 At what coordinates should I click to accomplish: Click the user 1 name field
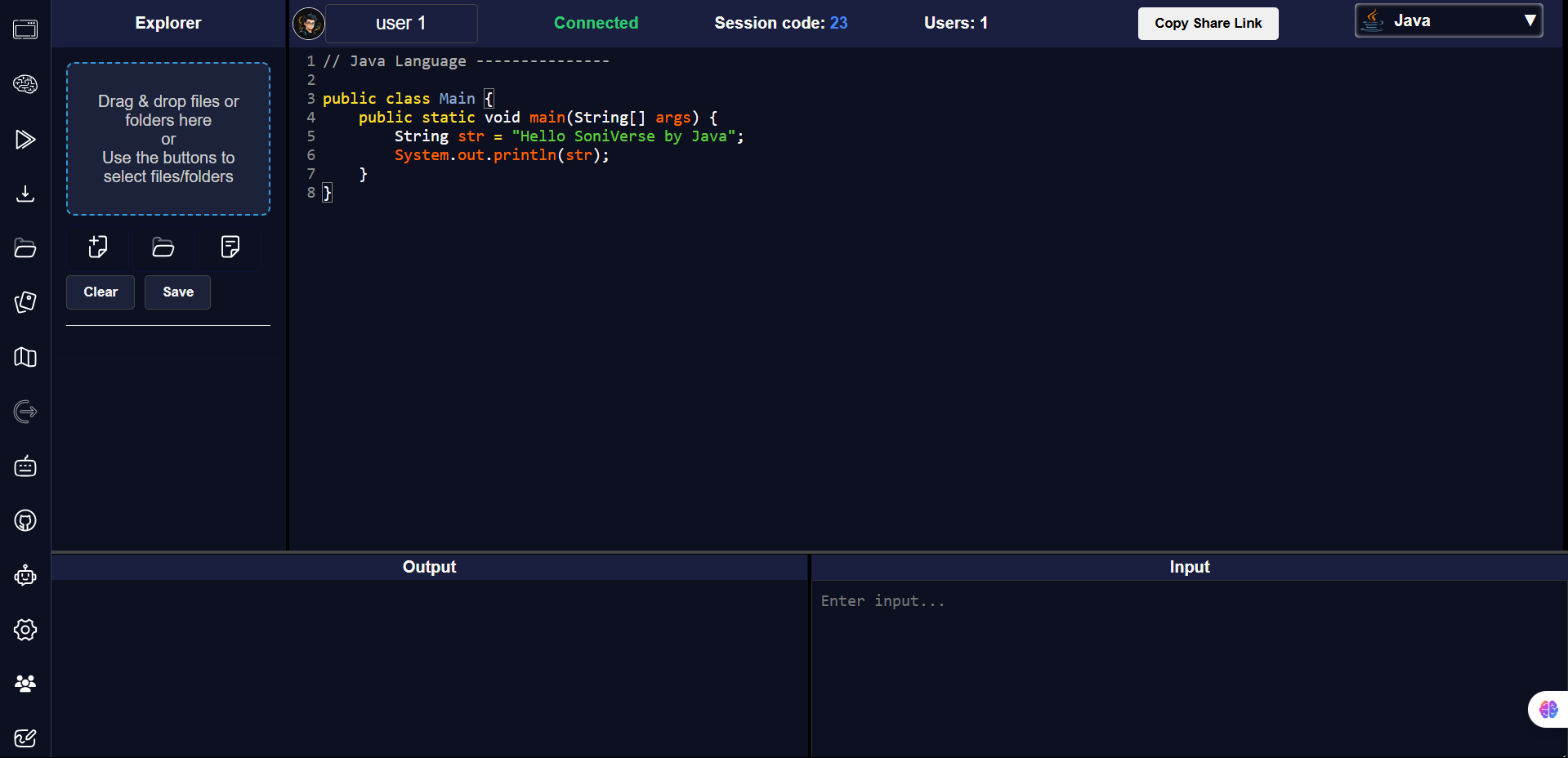[401, 23]
